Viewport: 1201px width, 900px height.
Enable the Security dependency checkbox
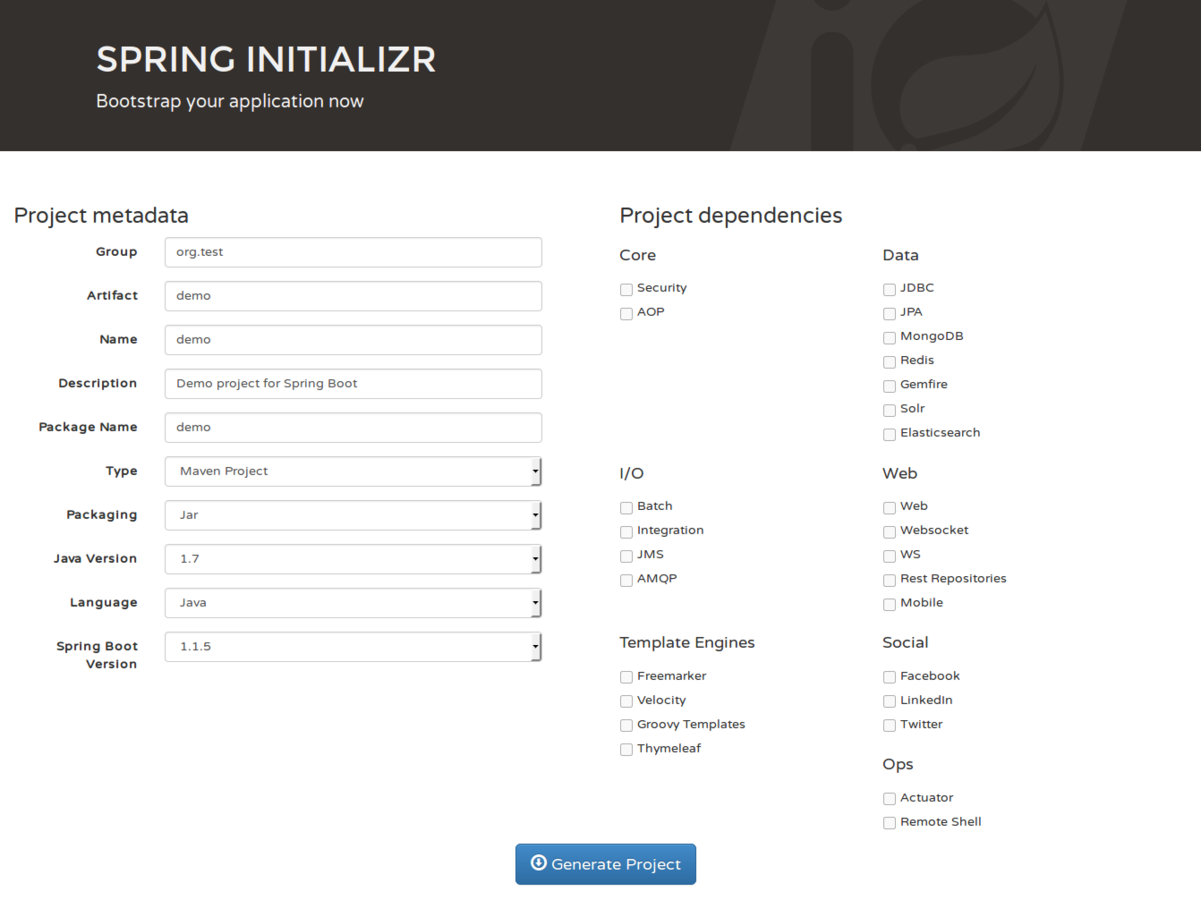(626, 289)
